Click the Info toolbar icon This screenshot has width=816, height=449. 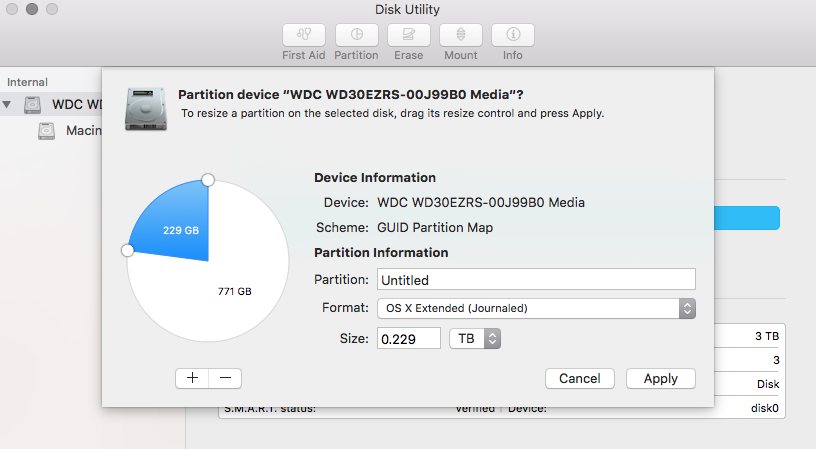point(512,35)
